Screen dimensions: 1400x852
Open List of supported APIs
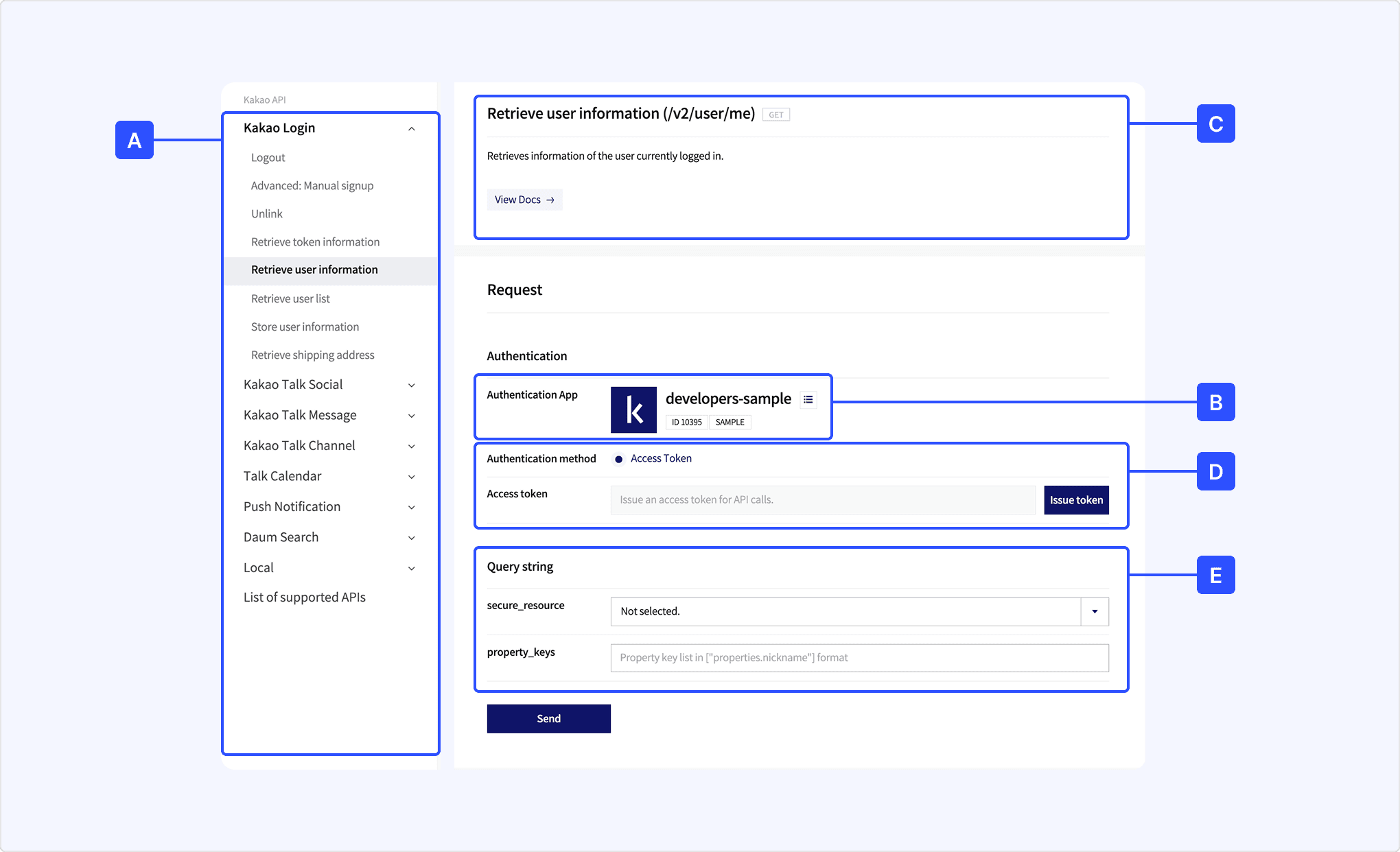(305, 597)
